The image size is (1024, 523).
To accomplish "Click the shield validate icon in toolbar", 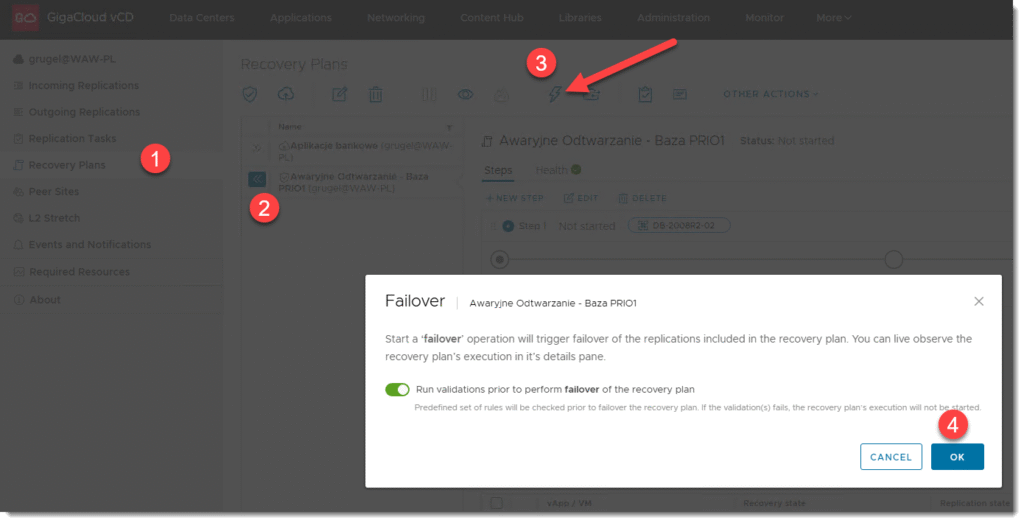I will [252, 94].
